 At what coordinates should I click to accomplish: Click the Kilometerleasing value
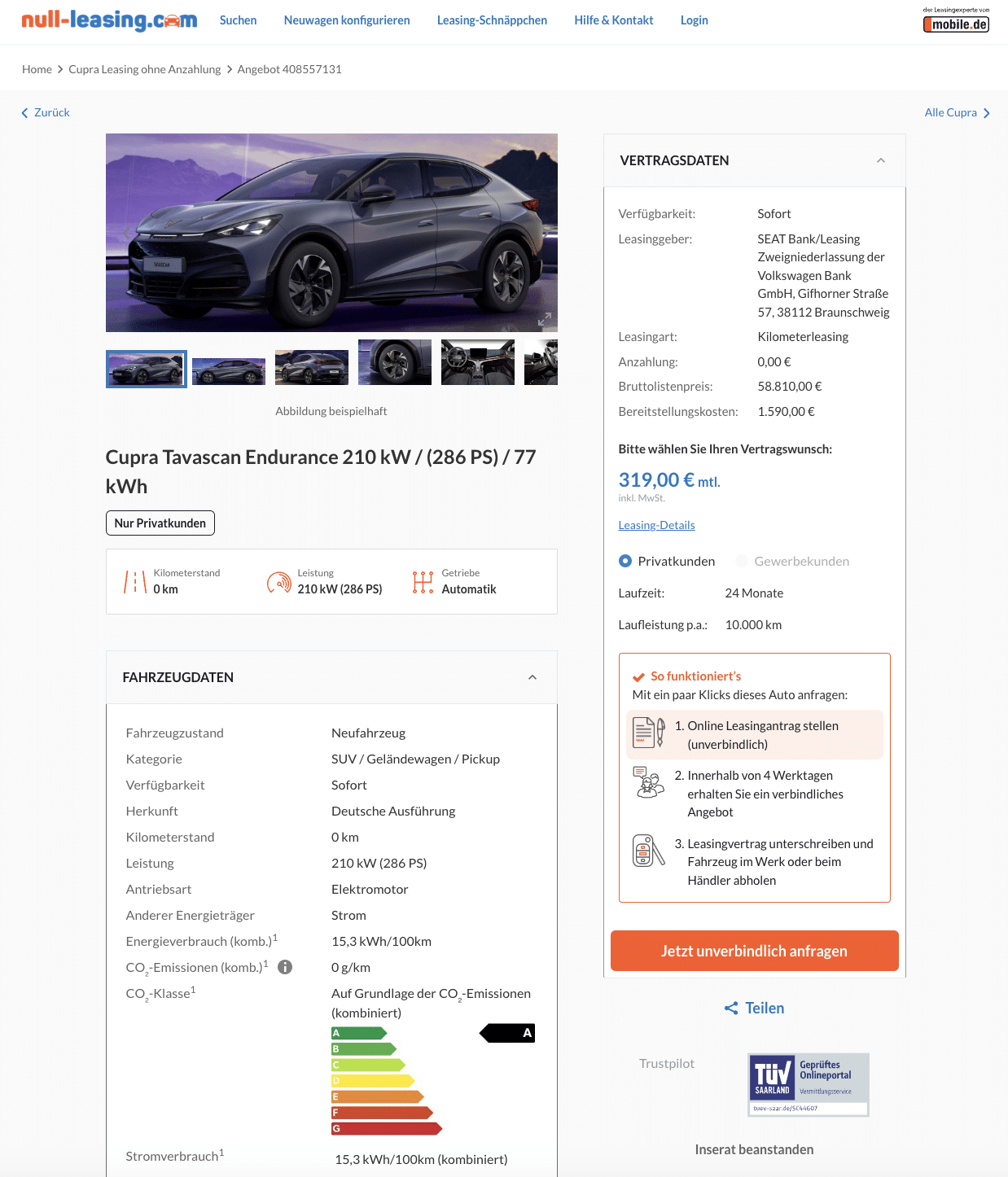tap(803, 337)
